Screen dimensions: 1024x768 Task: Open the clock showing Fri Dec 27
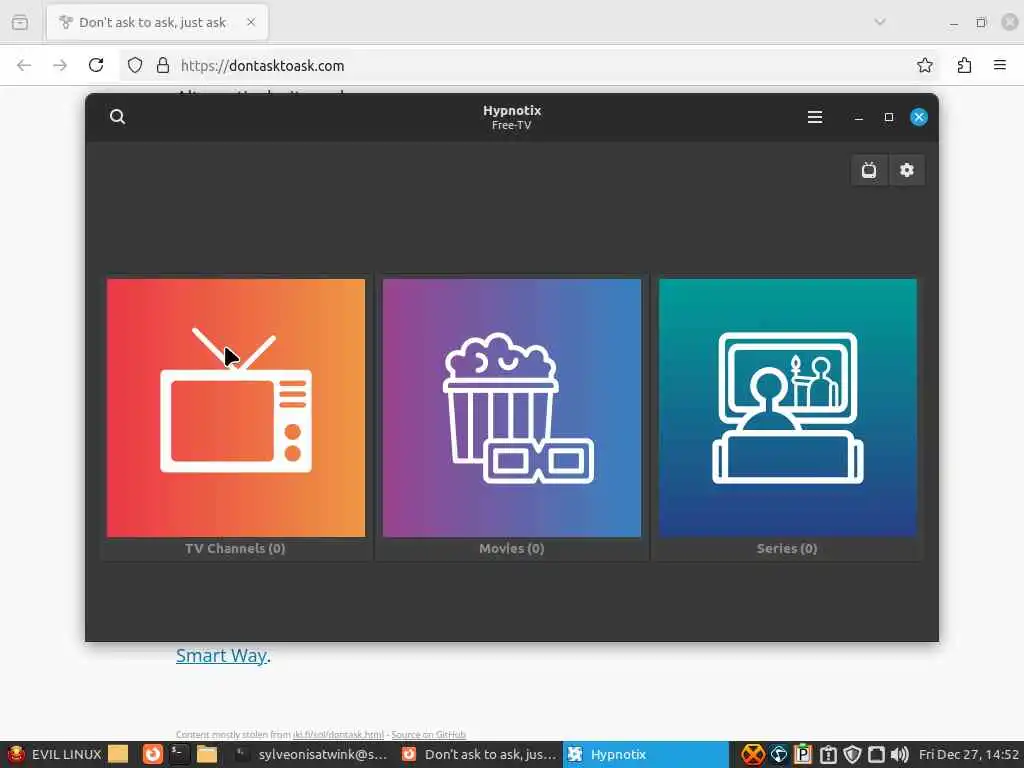tap(969, 754)
